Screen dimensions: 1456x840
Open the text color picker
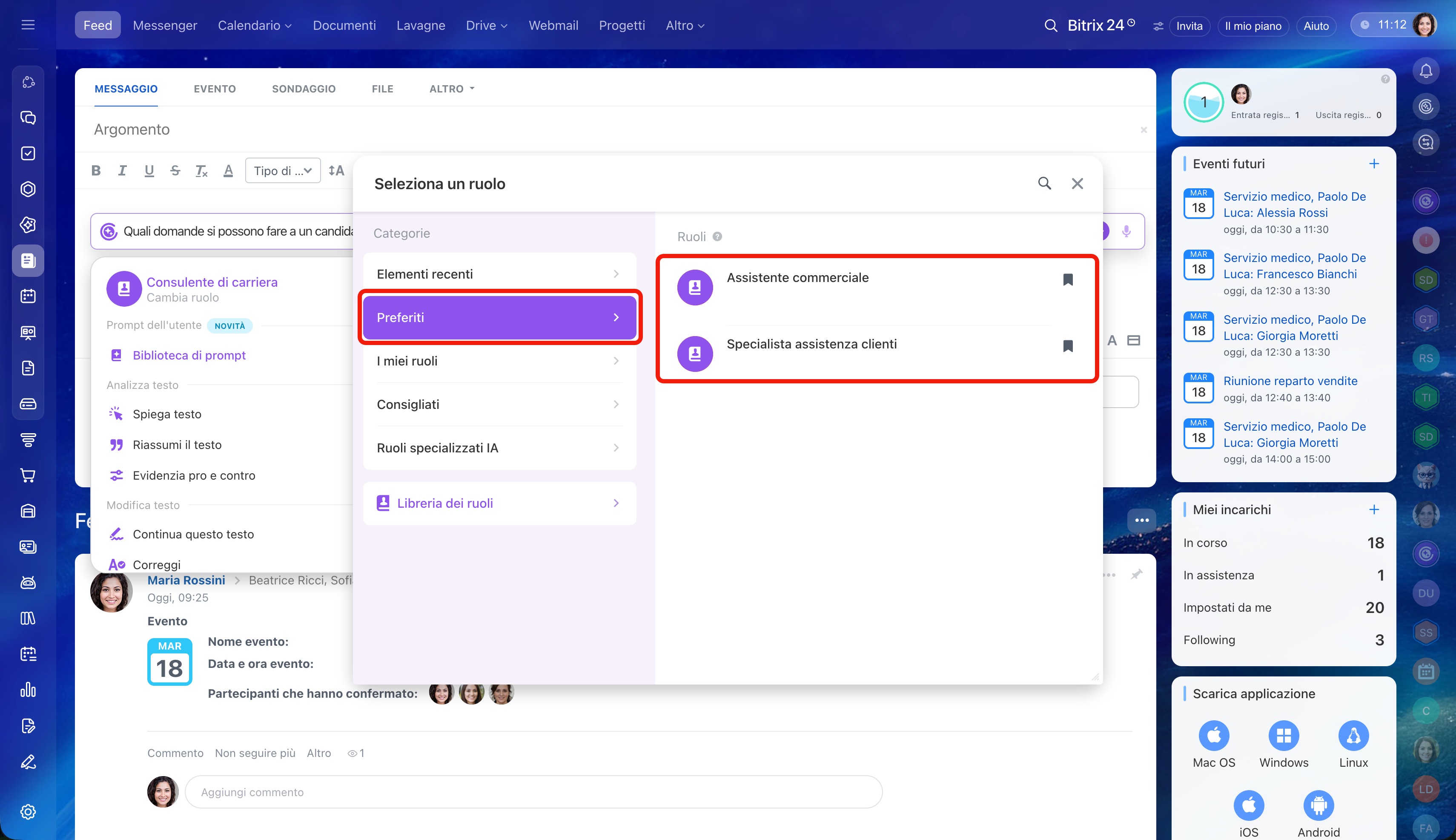click(228, 170)
